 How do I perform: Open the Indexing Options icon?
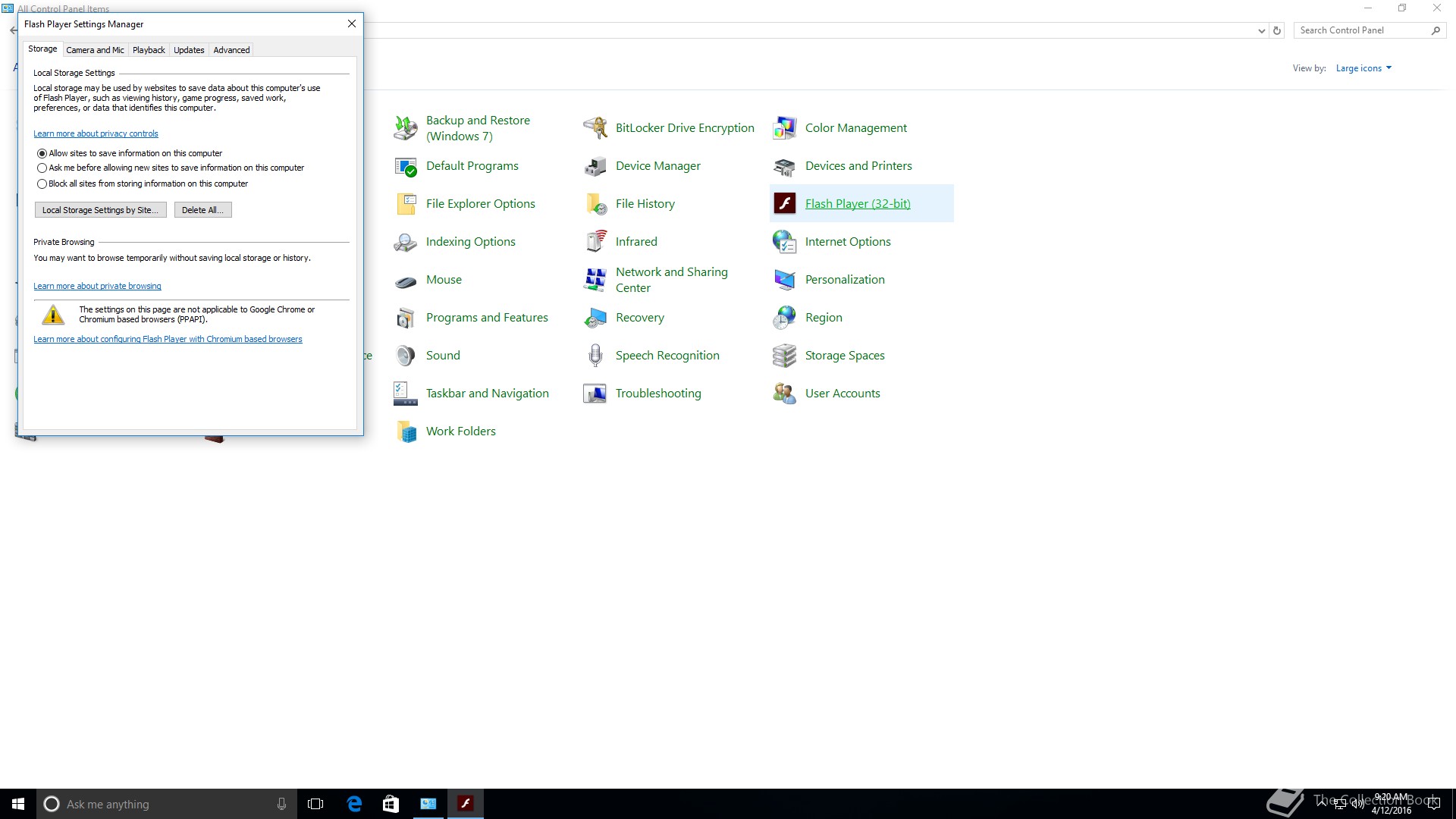tap(406, 242)
